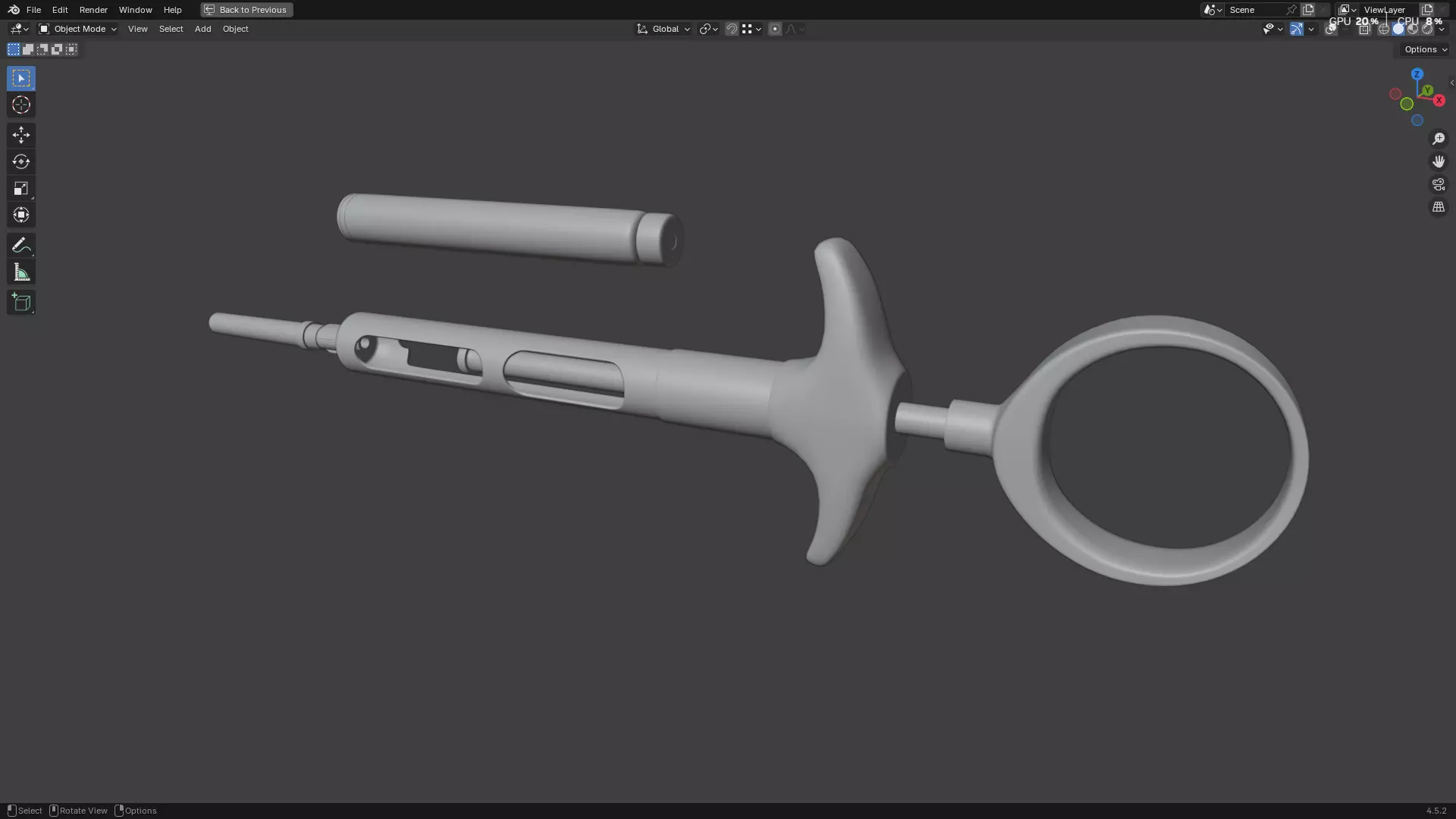Toggle viewport overlays
Viewport: 1456px width, 819px height.
pyautogui.click(x=1331, y=29)
